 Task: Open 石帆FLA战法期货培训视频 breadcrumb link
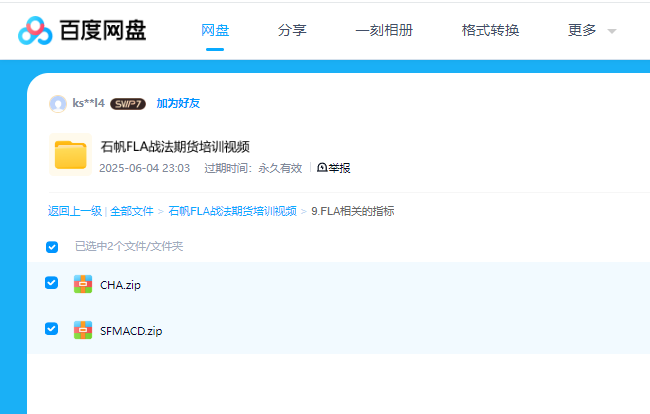pyautogui.click(x=232, y=211)
